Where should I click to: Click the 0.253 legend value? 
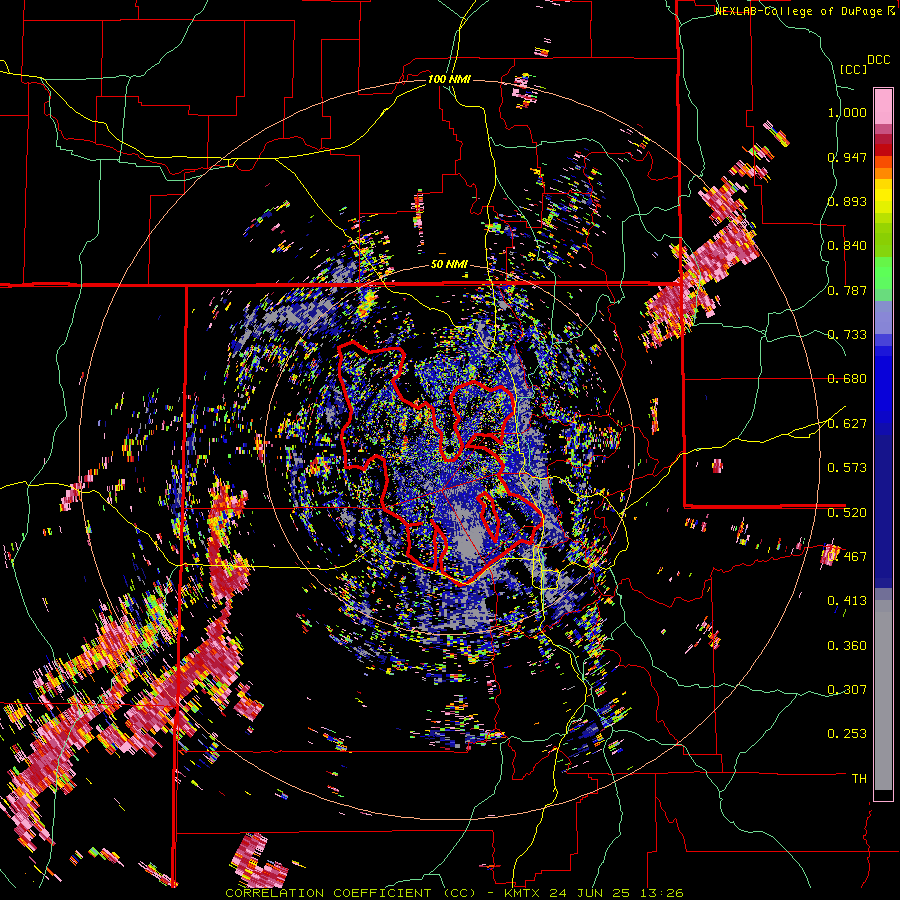click(x=847, y=734)
